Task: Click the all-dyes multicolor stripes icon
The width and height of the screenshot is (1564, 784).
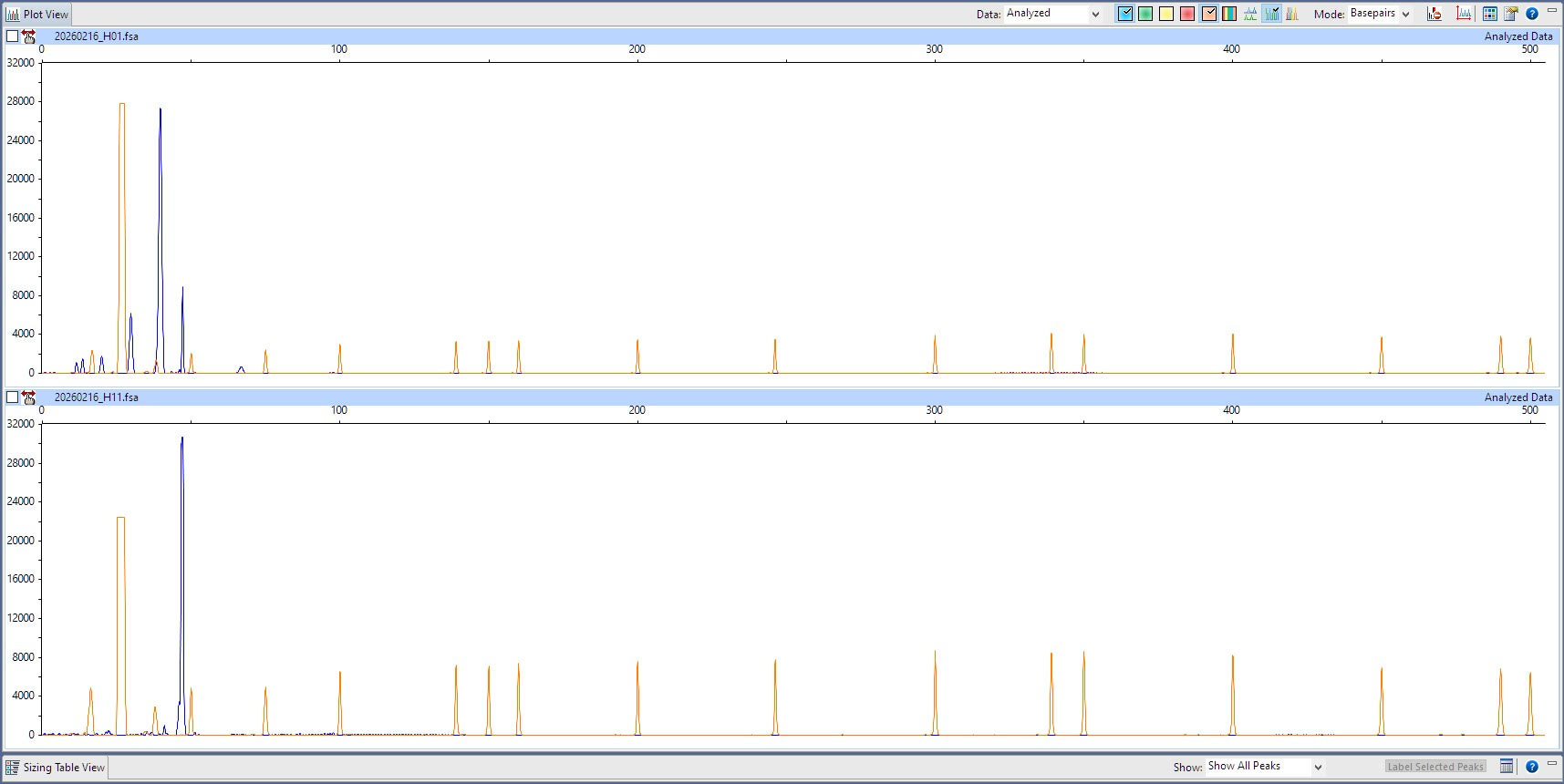Action: coord(1229,14)
